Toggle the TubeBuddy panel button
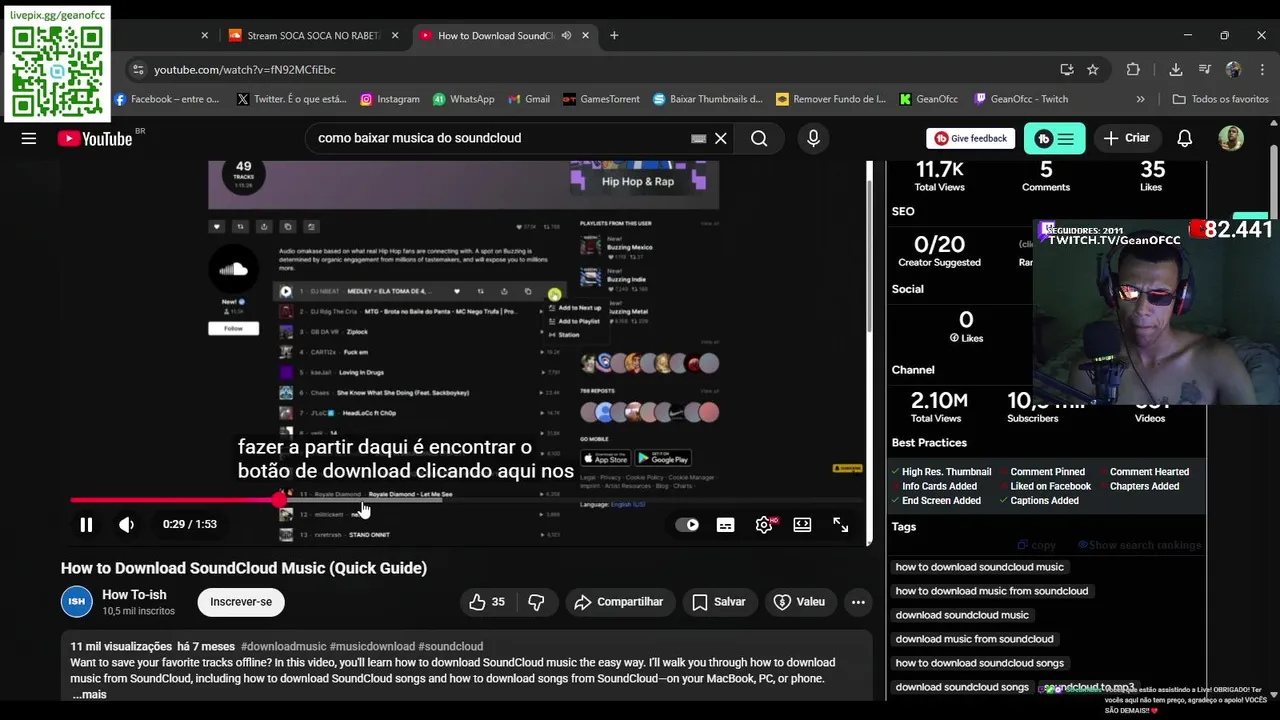This screenshot has height=720, width=1280. coord(1054,139)
